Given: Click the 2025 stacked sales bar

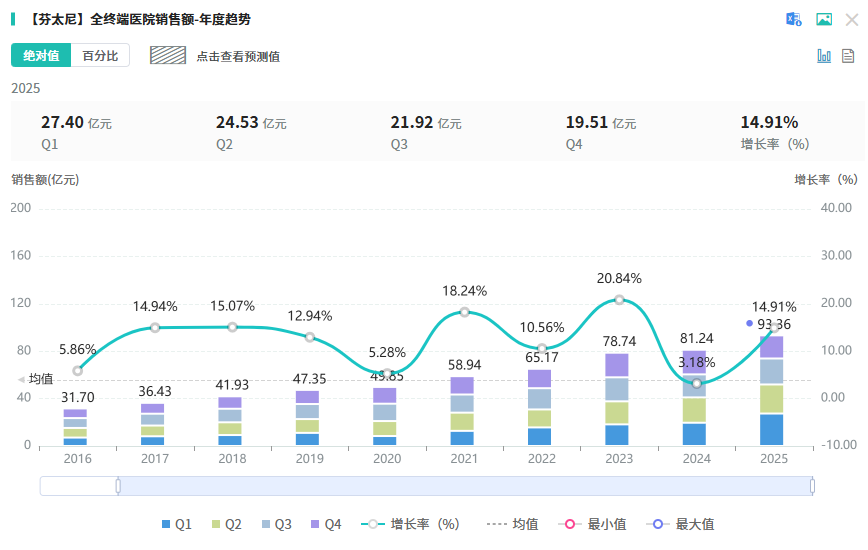Looking at the screenshot, I should [771, 390].
